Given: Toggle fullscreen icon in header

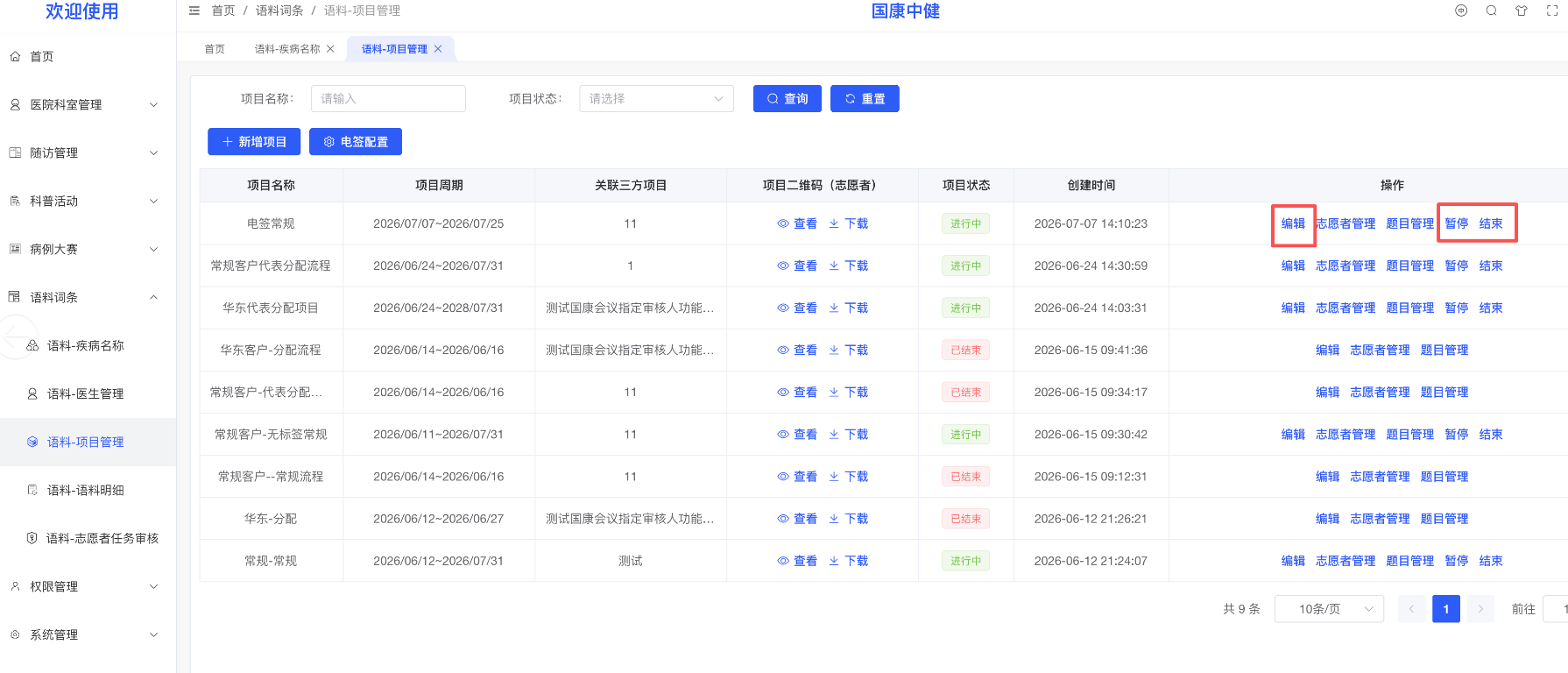Looking at the screenshot, I should (x=1552, y=11).
